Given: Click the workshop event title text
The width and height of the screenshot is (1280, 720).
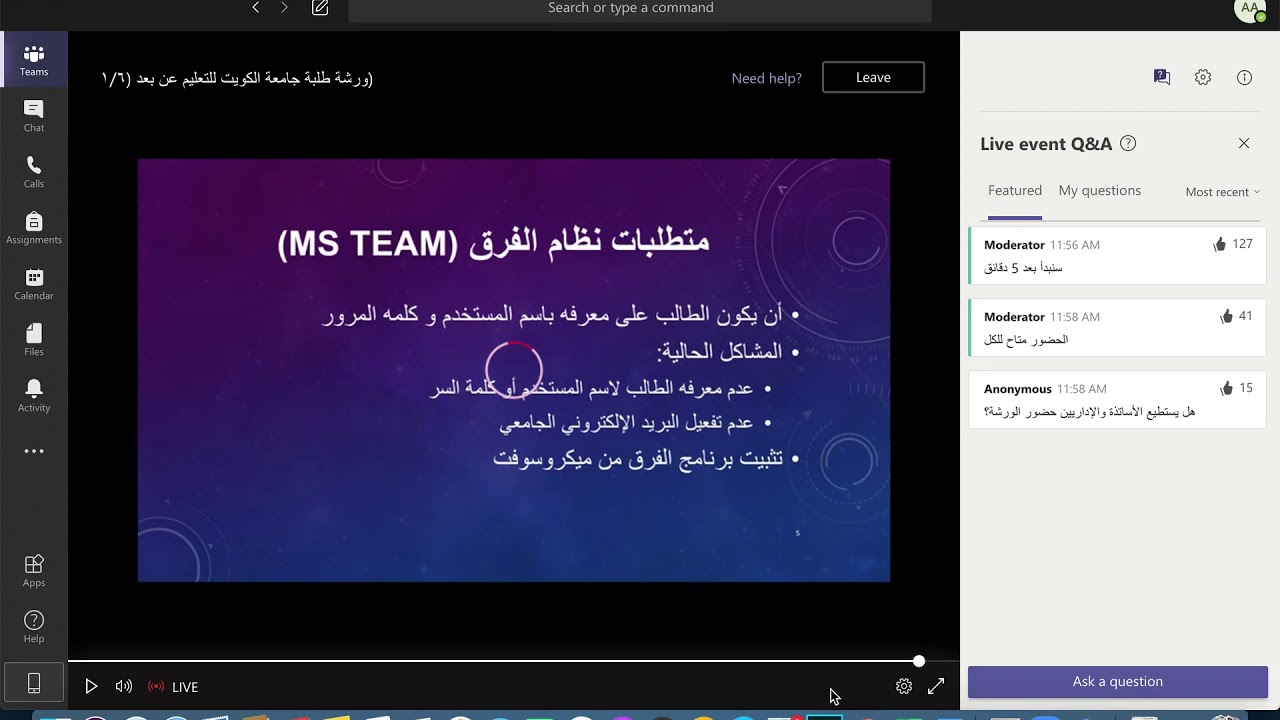Looking at the screenshot, I should tap(237, 78).
